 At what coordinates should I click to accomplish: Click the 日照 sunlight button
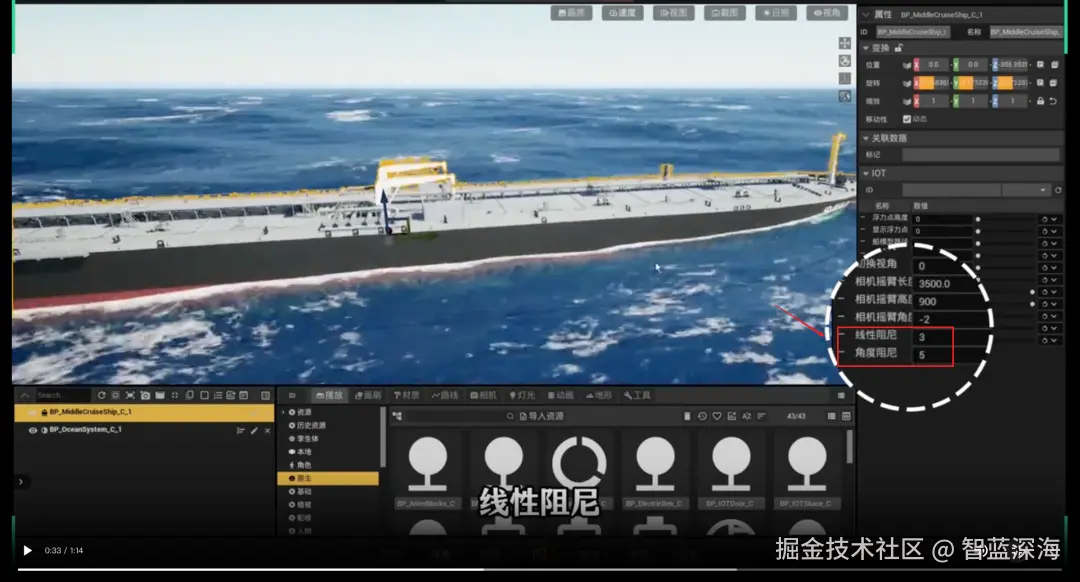coord(776,13)
